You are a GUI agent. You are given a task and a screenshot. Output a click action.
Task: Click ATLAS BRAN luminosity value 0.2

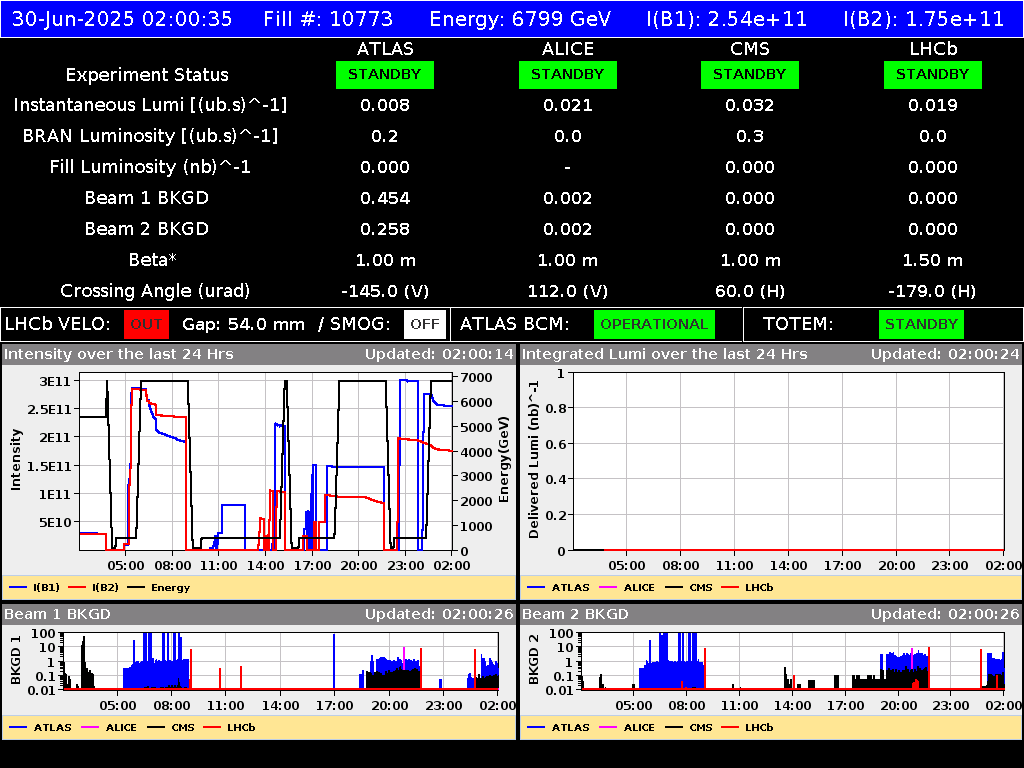pos(385,136)
